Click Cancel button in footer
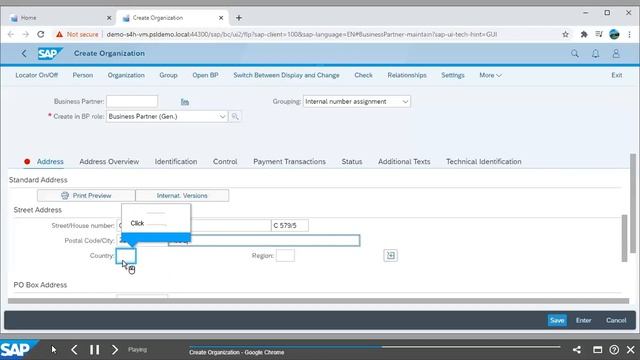This screenshot has width=640, height=360. tap(616, 320)
